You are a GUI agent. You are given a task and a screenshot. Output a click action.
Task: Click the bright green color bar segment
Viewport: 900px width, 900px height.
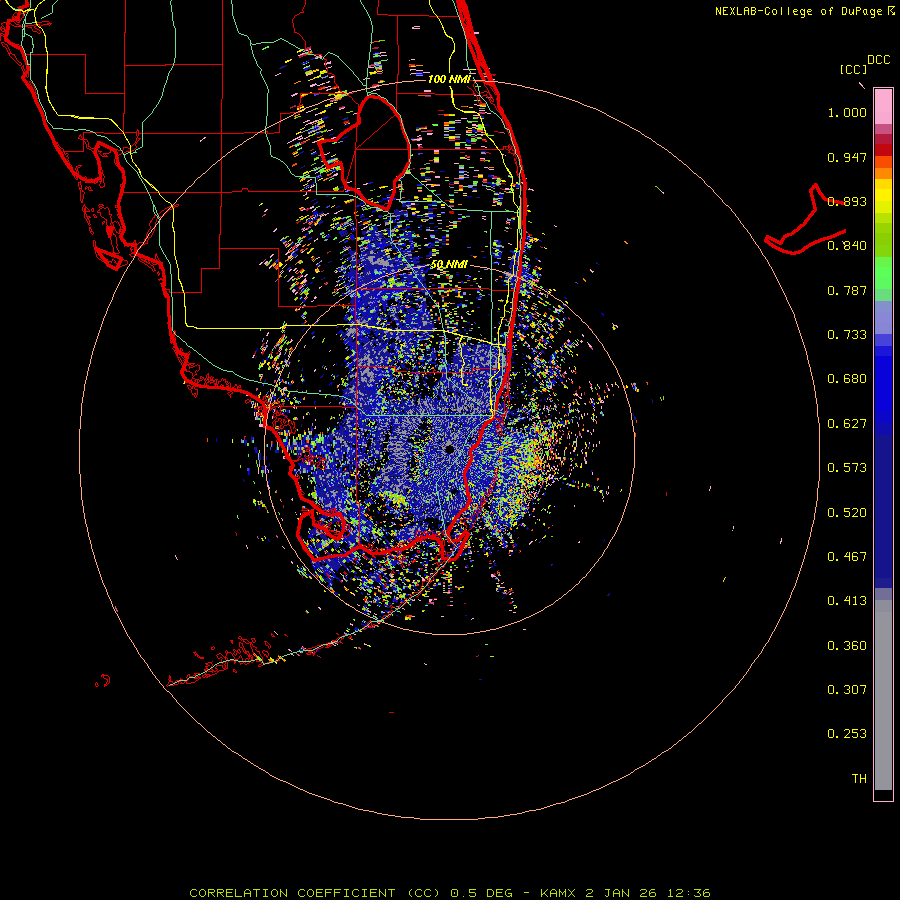pyautogui.click(x=883, y=273)
